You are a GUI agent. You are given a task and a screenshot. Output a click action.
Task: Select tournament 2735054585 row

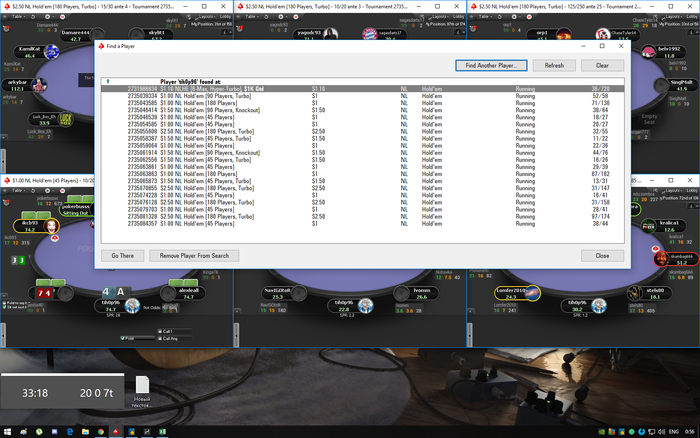362,125
